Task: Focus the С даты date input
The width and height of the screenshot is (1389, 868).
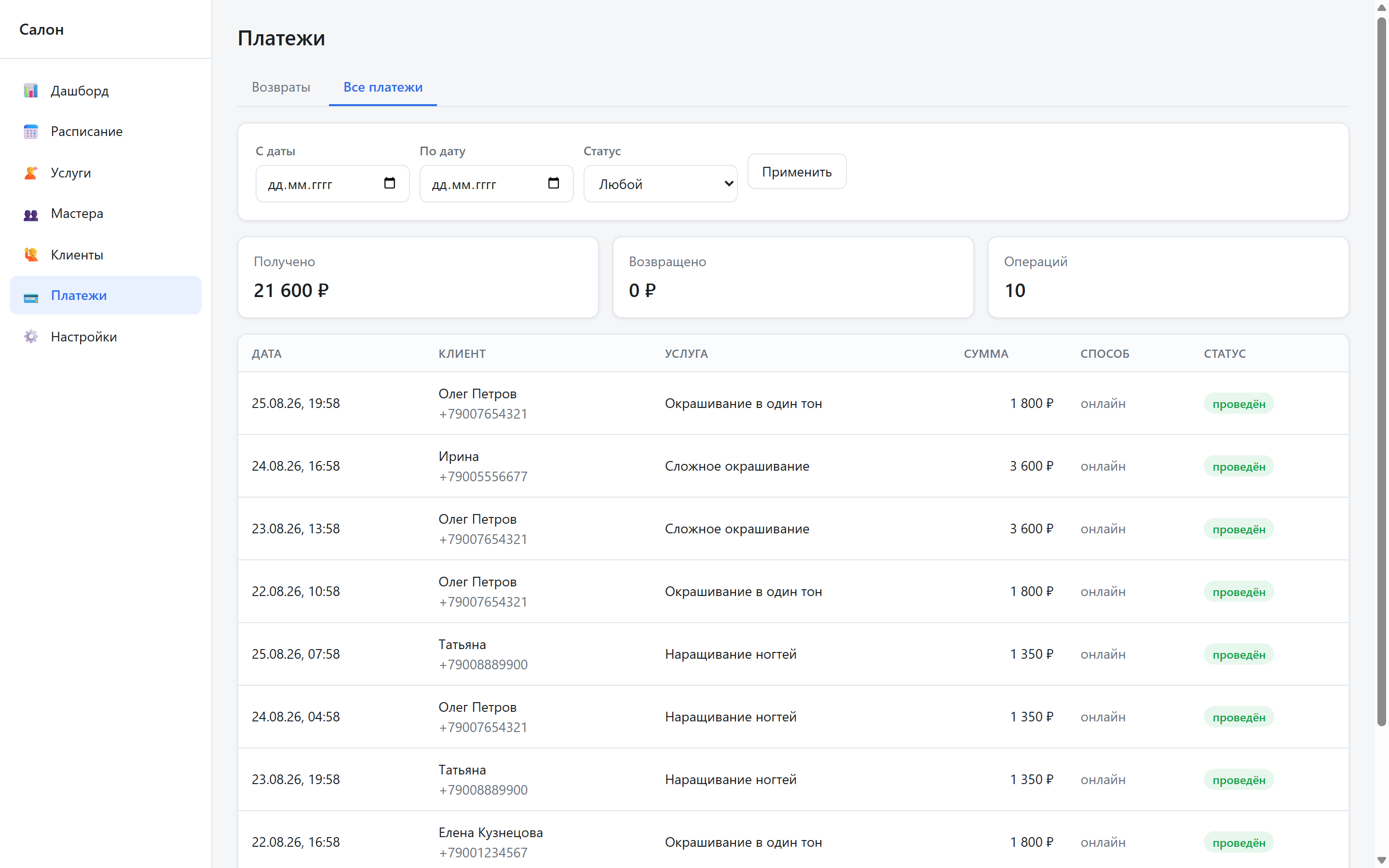Action: pos(332,184)
